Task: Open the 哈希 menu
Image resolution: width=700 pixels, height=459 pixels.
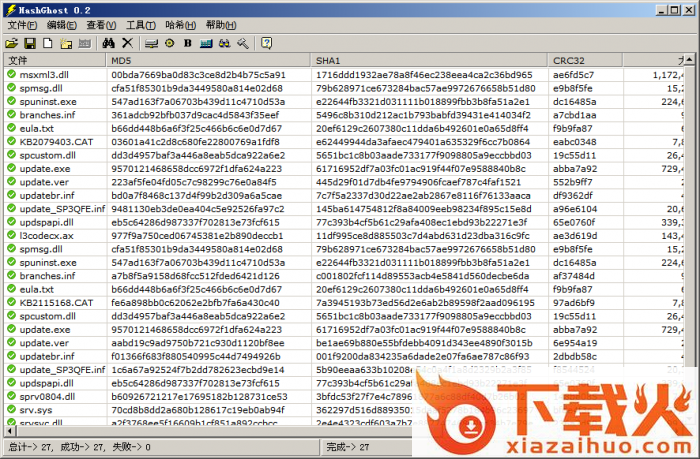Action: coord(177,24)
